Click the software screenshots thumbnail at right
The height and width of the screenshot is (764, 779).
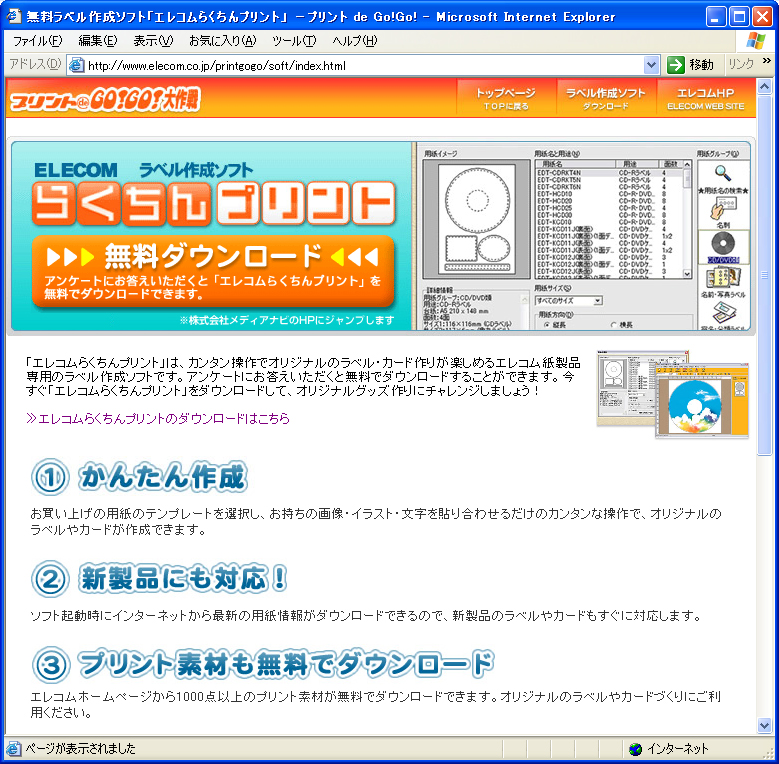pyautogui.click(x=673, y=395)
